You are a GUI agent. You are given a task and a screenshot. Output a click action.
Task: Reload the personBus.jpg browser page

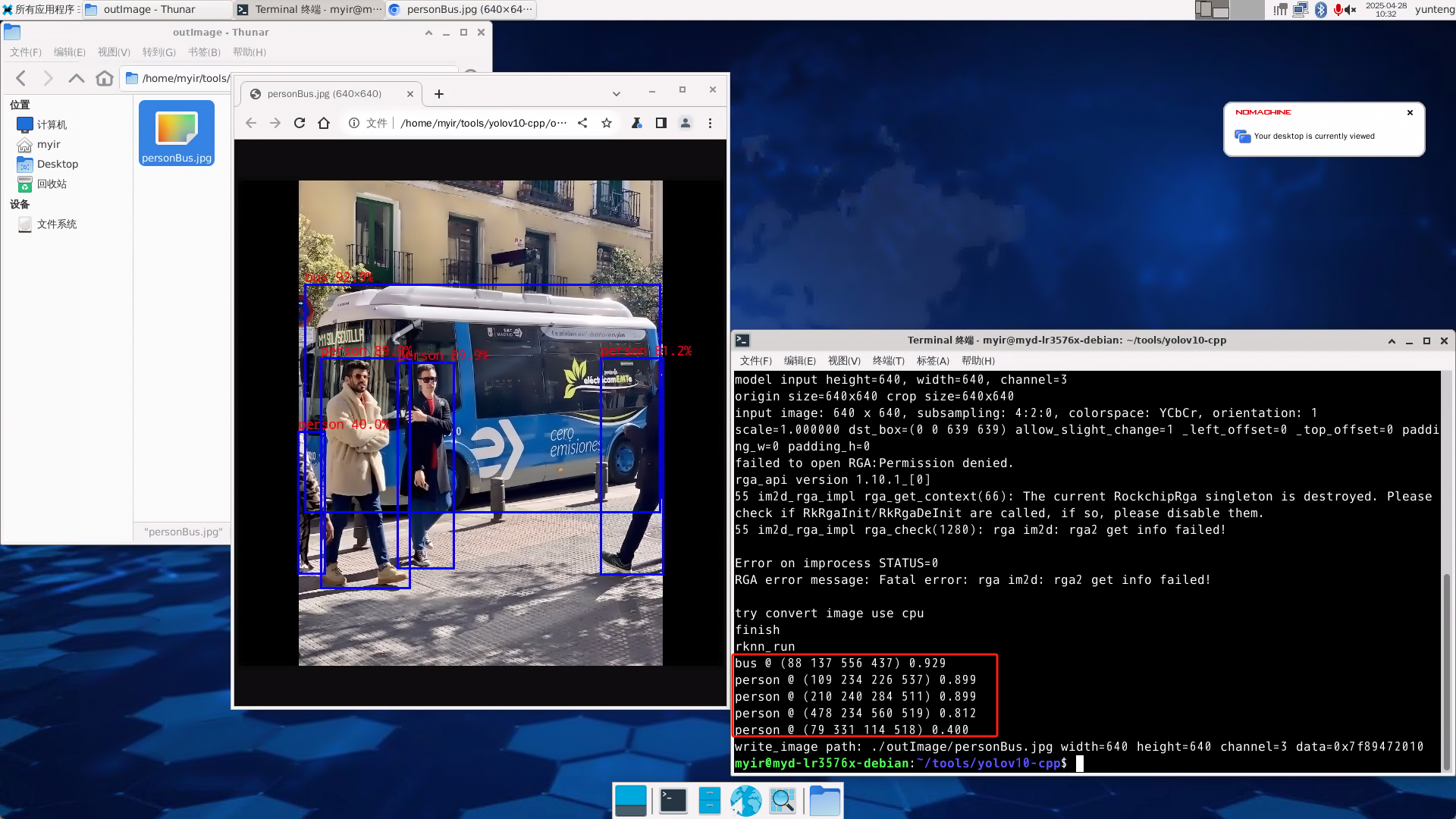[x=300, y=123]
